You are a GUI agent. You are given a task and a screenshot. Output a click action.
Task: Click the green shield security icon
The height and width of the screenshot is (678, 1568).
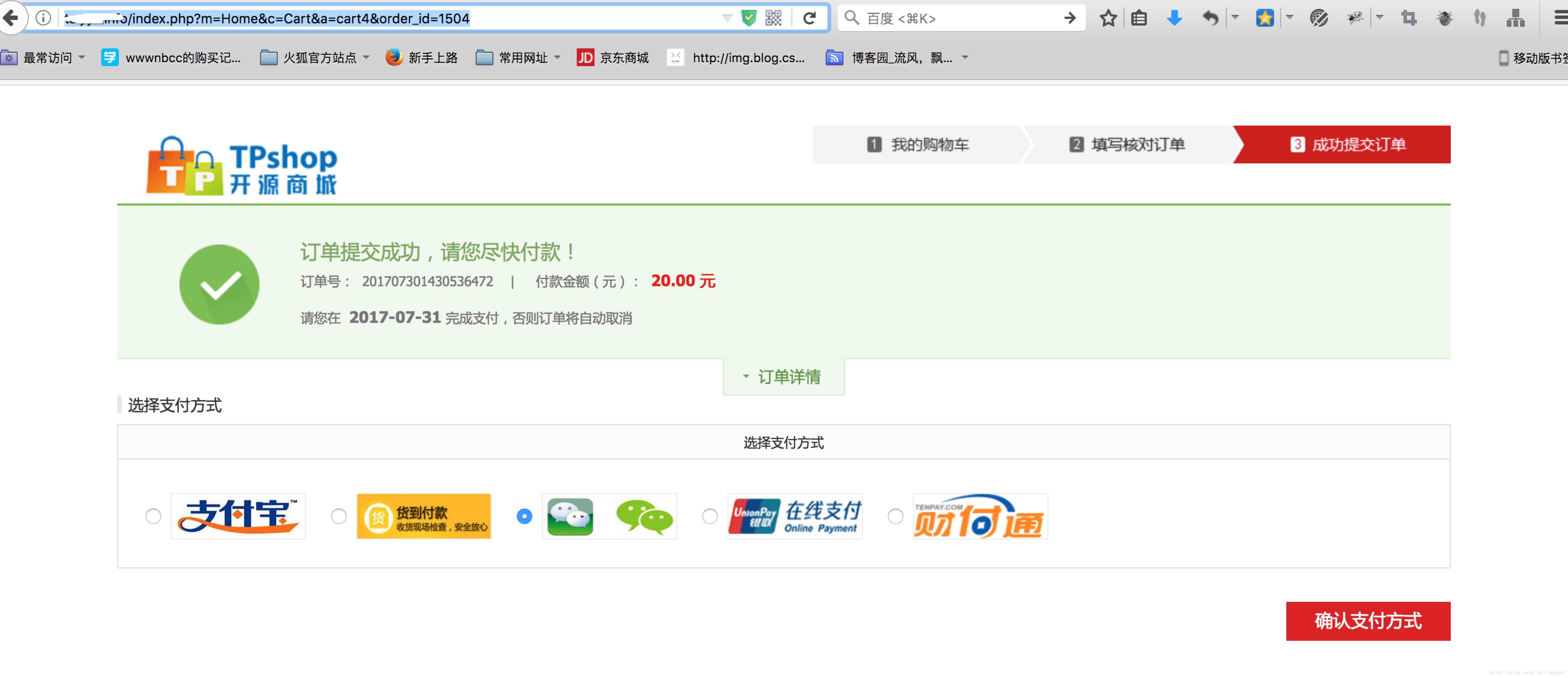(x=749, y=18)
